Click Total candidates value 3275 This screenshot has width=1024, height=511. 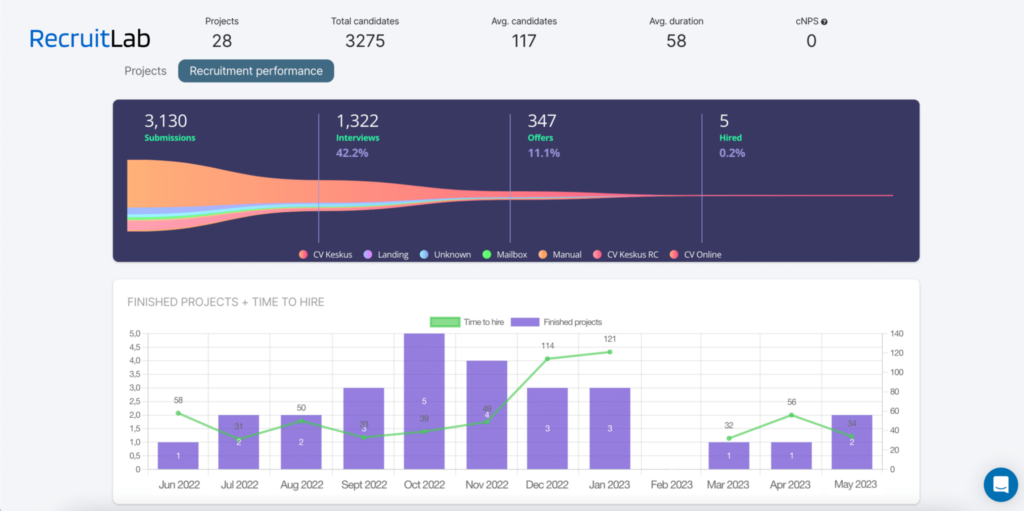tap(365, 41)
